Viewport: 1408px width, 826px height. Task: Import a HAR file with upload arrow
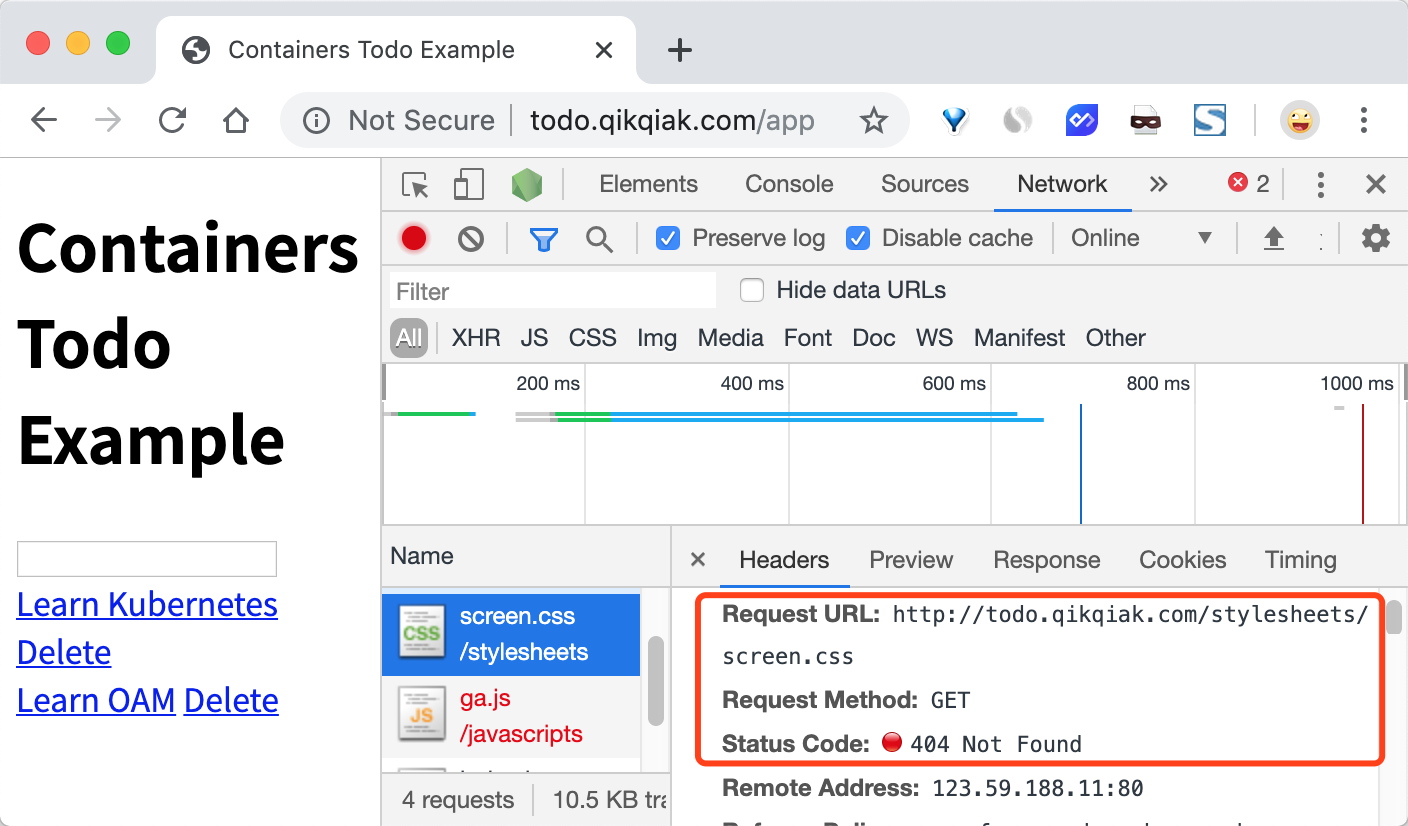point(1273,238)
